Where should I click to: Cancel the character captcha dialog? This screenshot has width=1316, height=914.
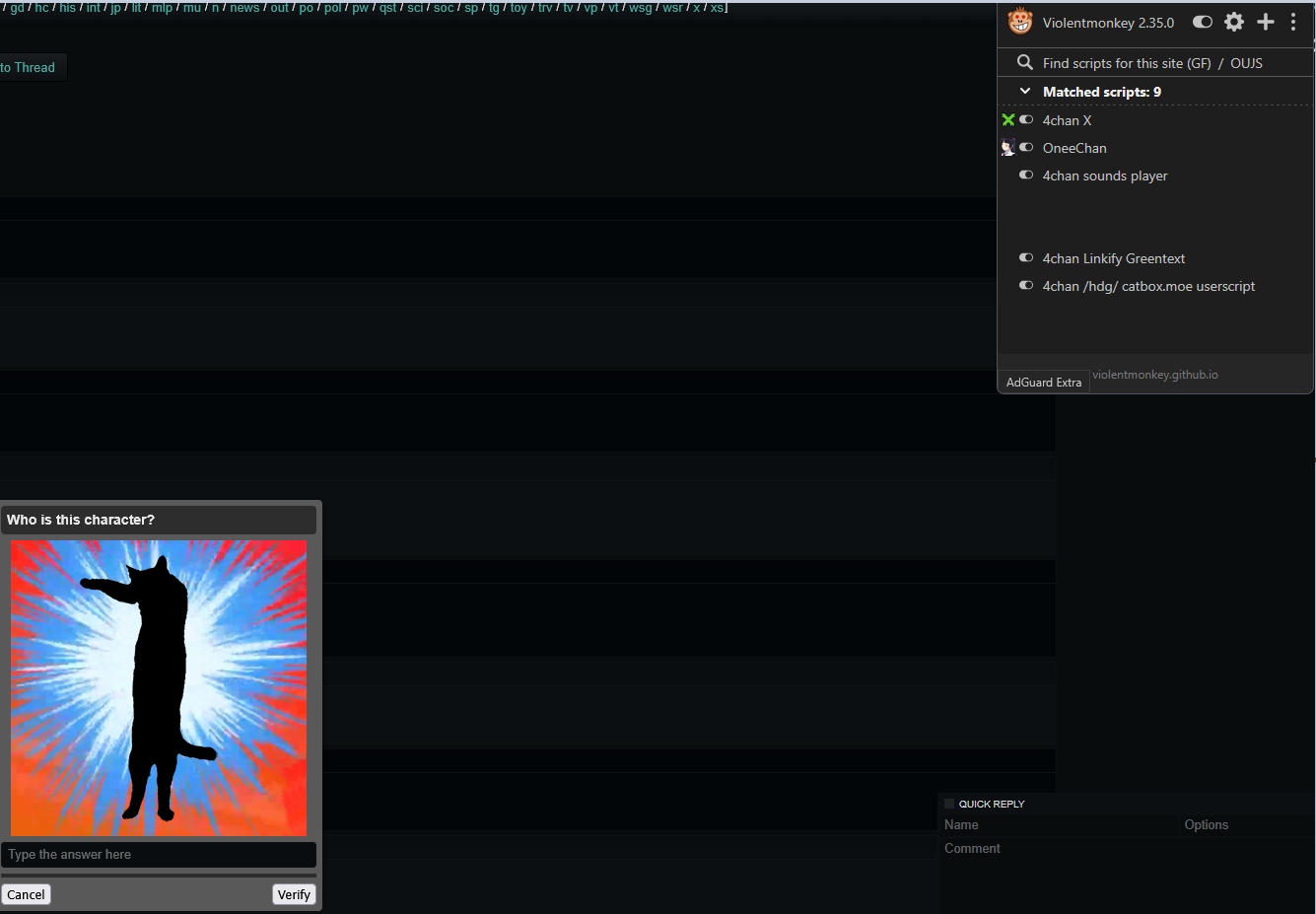[27, 894]
